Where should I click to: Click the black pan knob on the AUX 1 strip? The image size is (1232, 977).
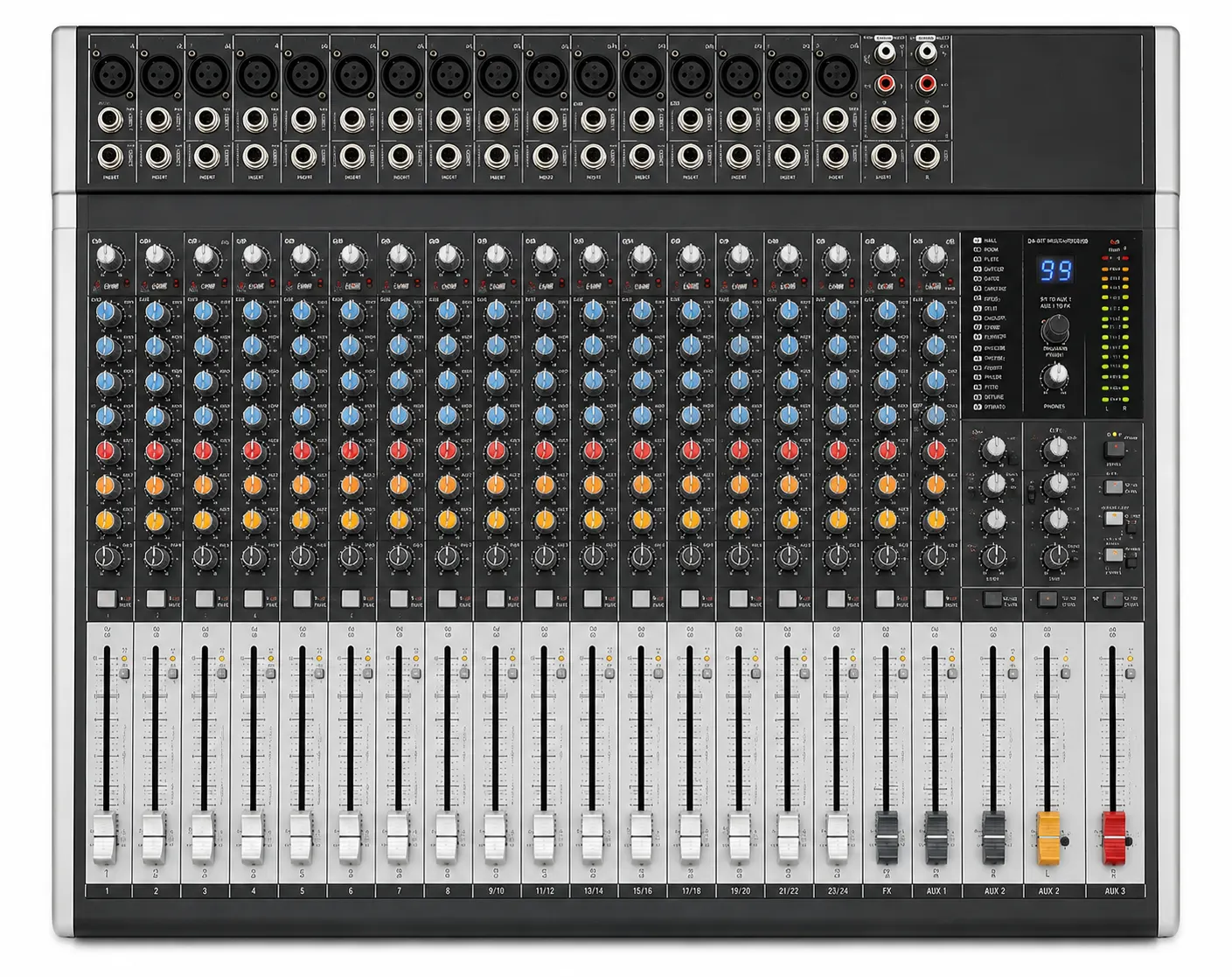point(936,556)
